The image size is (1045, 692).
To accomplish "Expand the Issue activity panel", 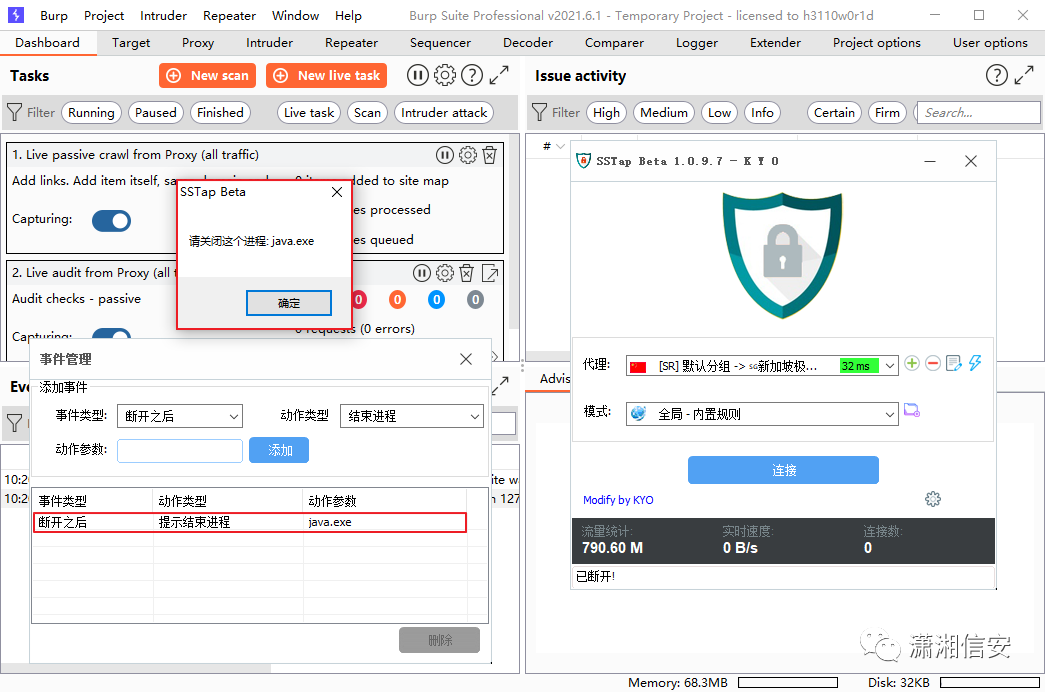I will [1024, 75].
